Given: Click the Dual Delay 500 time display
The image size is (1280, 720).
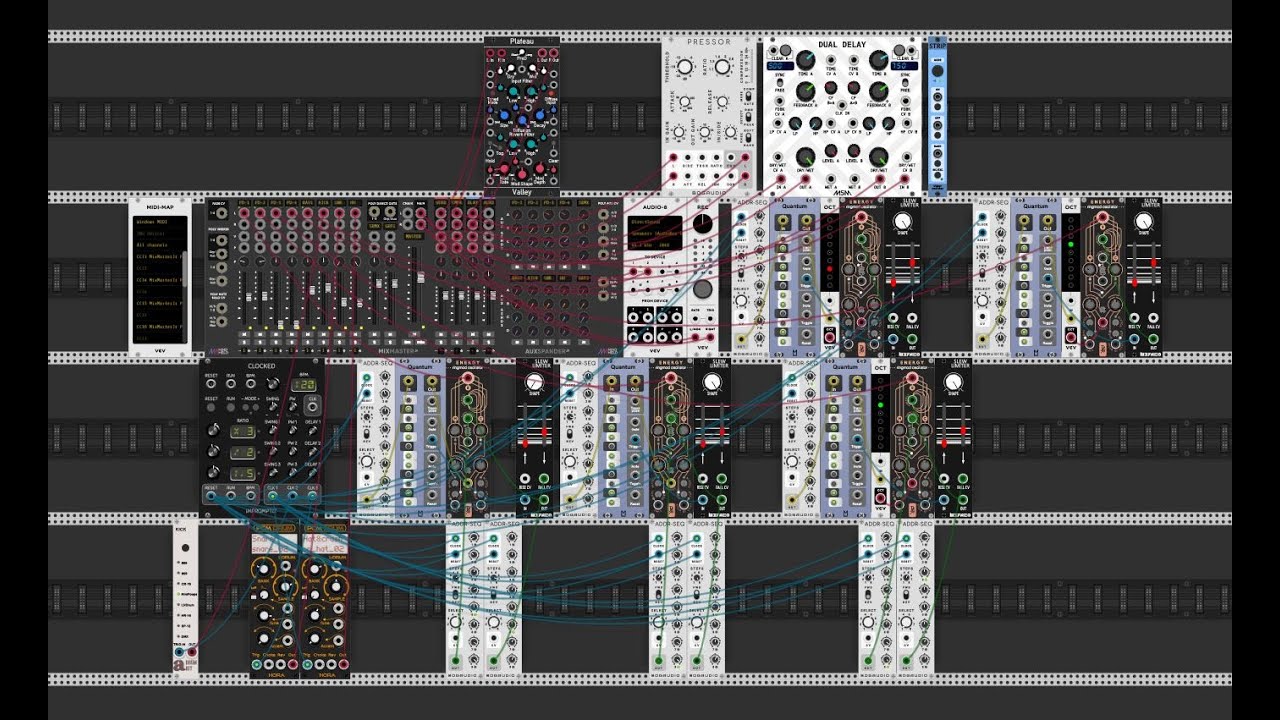Looking at the screenshot, I should pyautogui.click(x=780, y=66).
